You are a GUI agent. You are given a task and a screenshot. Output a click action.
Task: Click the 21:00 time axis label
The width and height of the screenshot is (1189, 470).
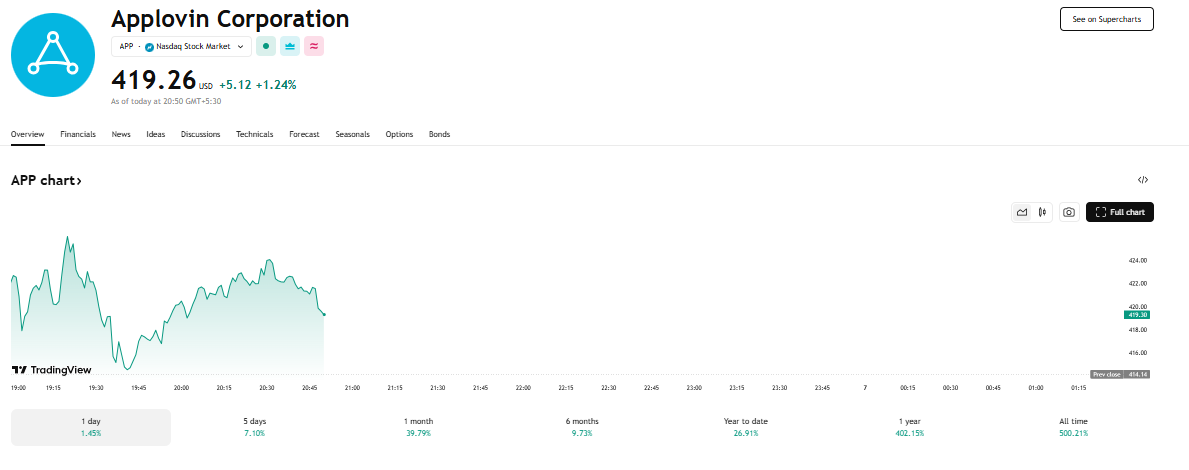coord(352,387)
